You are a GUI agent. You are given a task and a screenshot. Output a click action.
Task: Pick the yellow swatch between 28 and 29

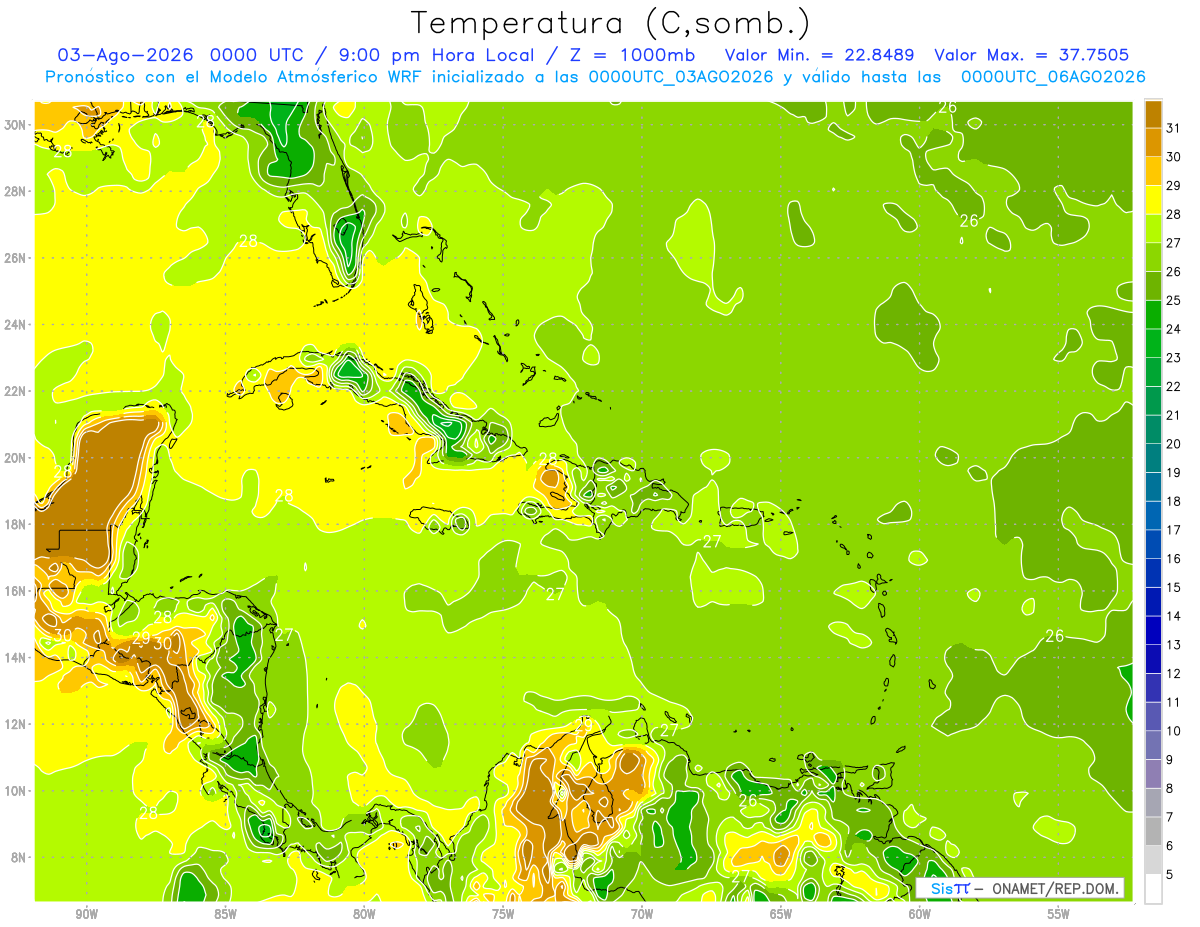click(x=1153, y=200)
